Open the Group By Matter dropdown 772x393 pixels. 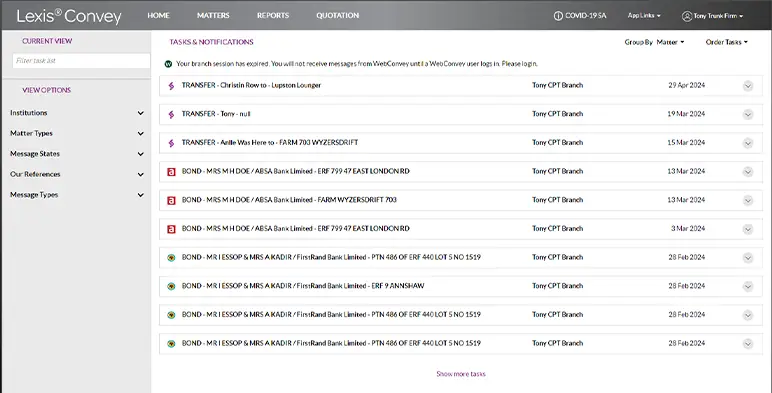(x=654, y=42)
